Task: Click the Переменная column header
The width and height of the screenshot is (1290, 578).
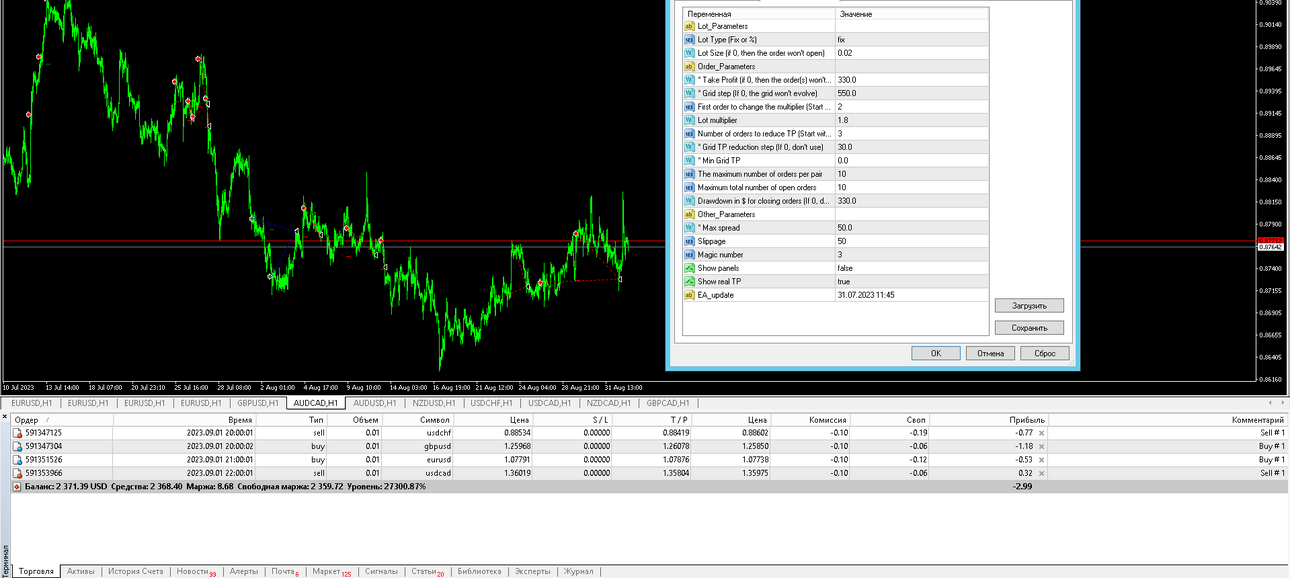Action: coord(757,14)
